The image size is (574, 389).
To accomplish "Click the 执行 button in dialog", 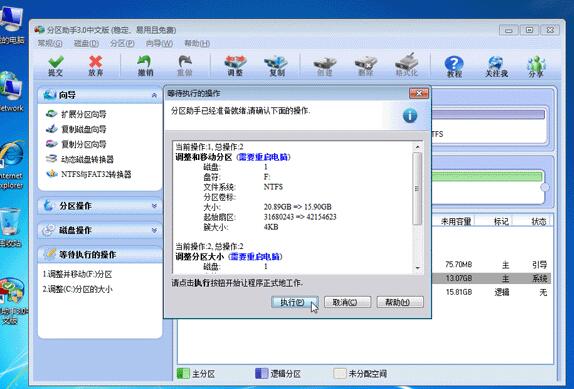I will pyautogui.click(x=295, y=302).
